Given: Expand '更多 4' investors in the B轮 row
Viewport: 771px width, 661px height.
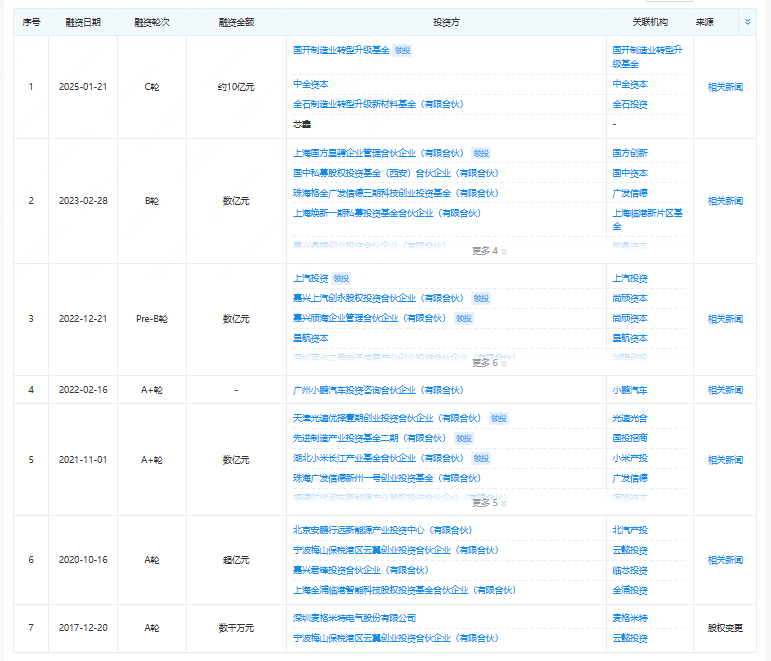Looking at the screenshot, I should click(x=489, y=251).
